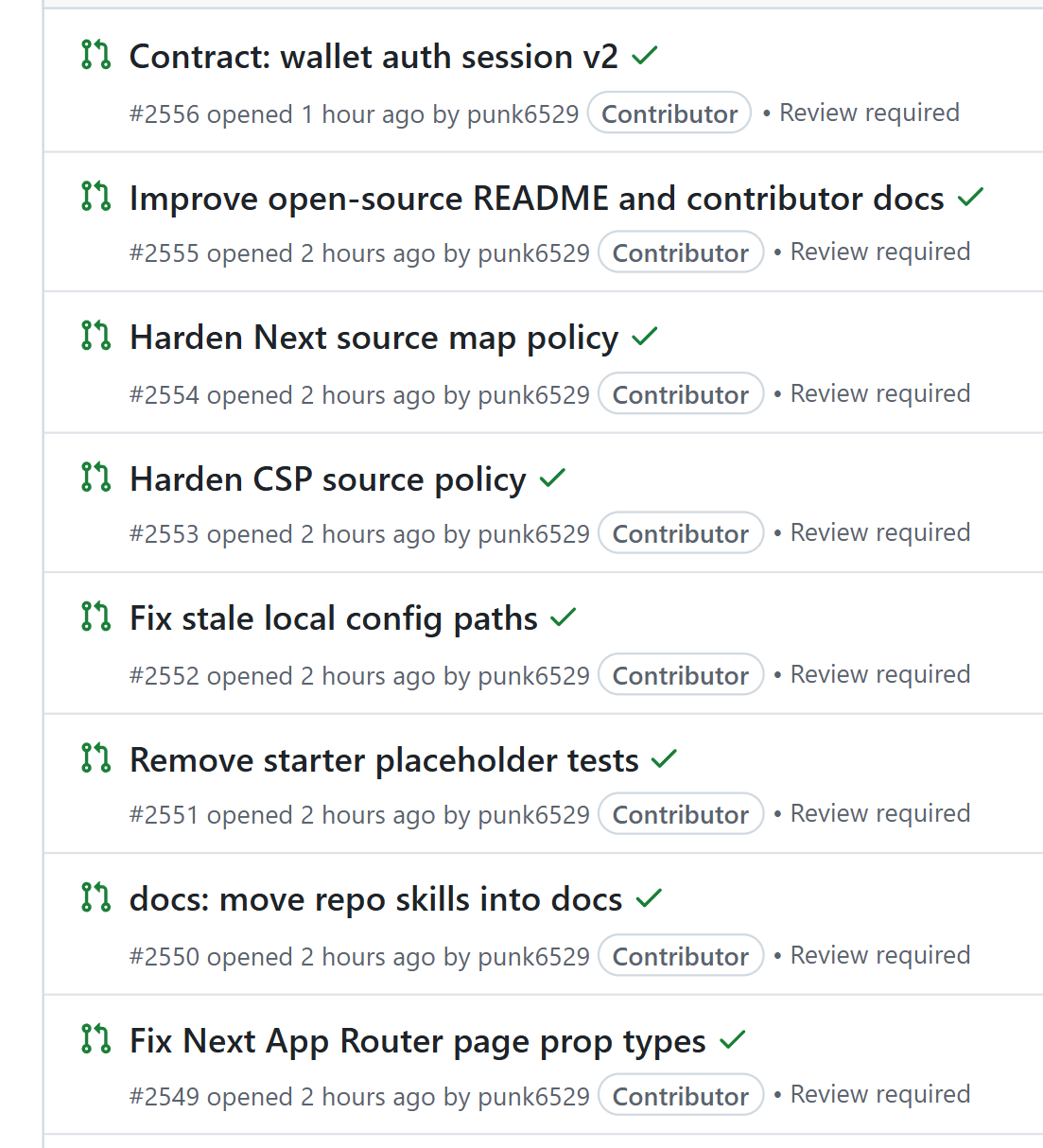Click the open PR icon for README docs
This screenshot has width=1043, height=1148.
point(96,197)
